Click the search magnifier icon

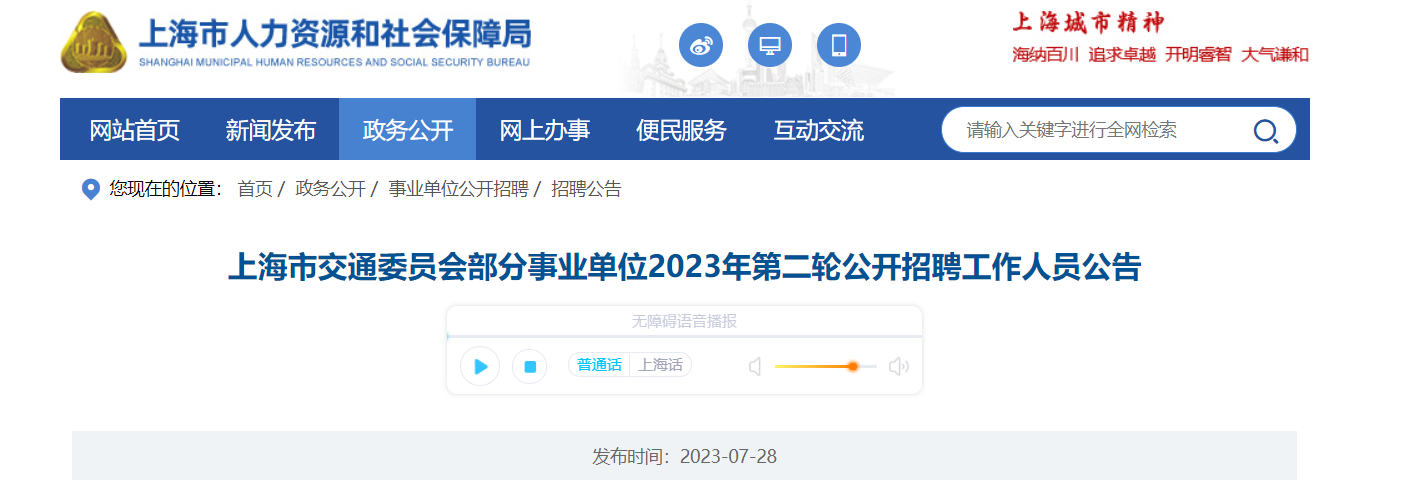click(1265, 130)
